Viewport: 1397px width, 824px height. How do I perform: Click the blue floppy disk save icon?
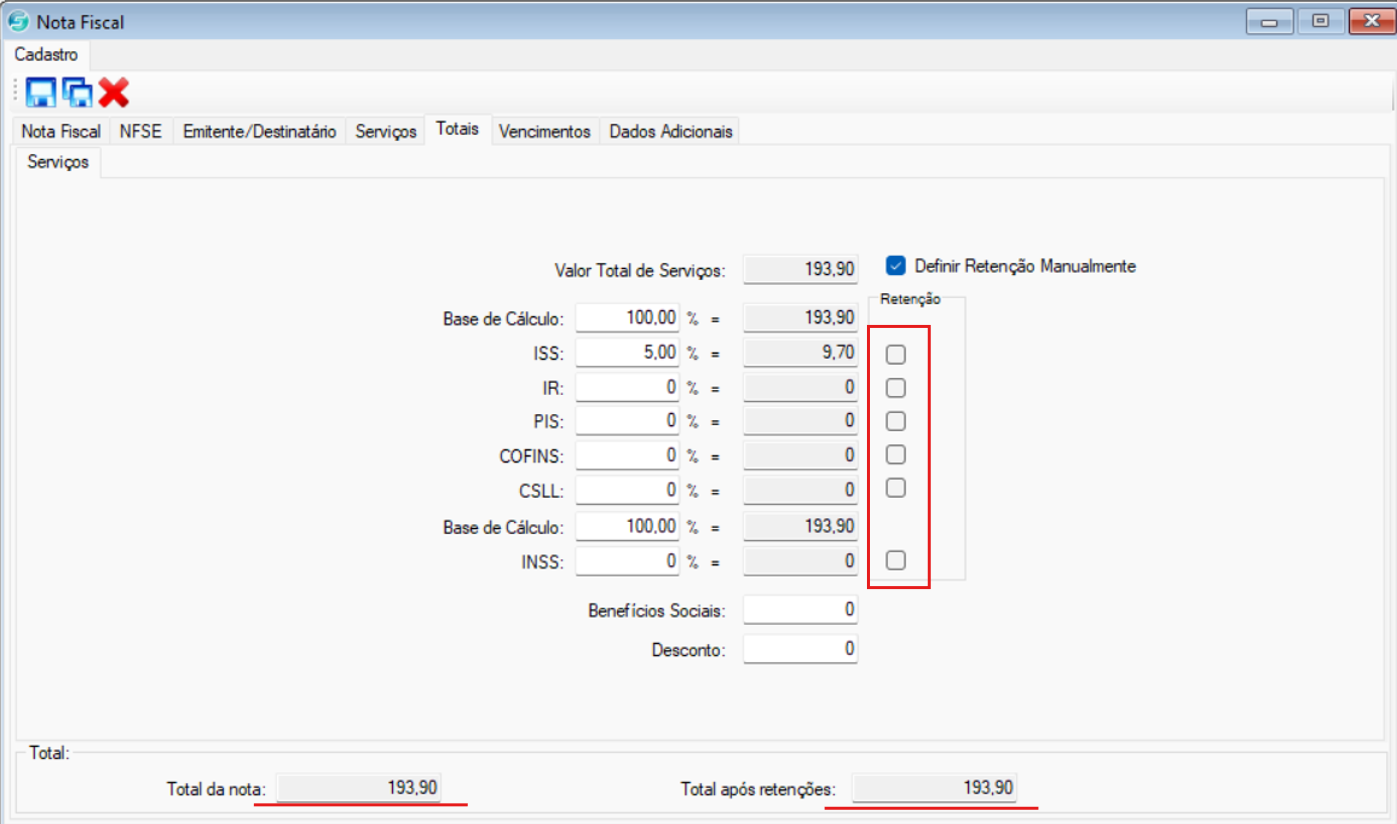click(x=41, y=93)
